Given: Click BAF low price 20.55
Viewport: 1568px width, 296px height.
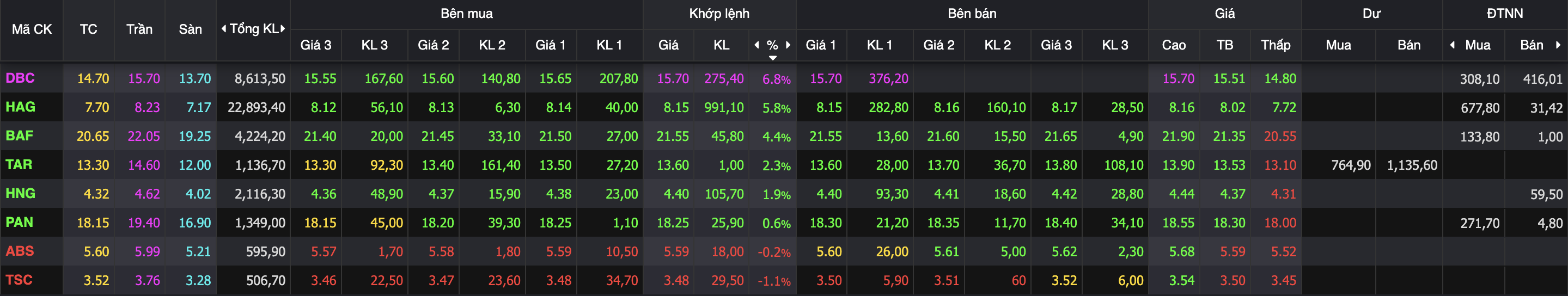Looking at the screenshot, I should click(1279, 136).
